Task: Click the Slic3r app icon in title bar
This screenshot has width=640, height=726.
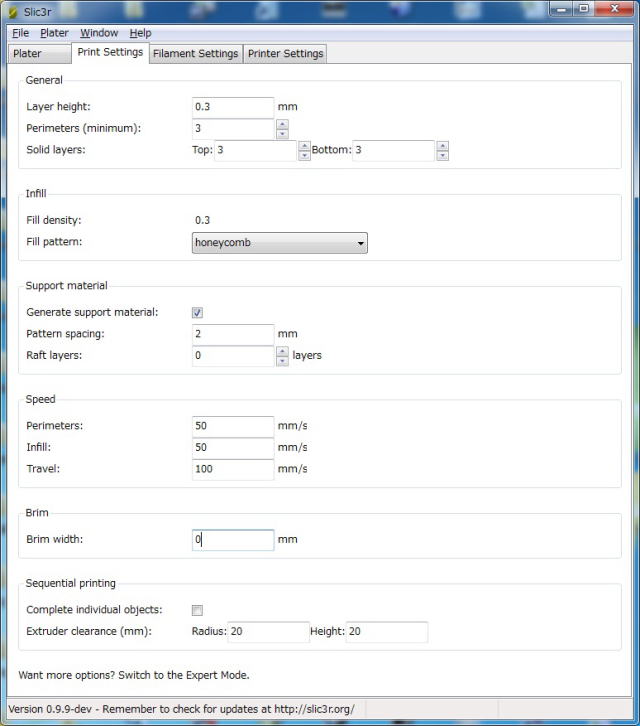Action: (13, 13)
